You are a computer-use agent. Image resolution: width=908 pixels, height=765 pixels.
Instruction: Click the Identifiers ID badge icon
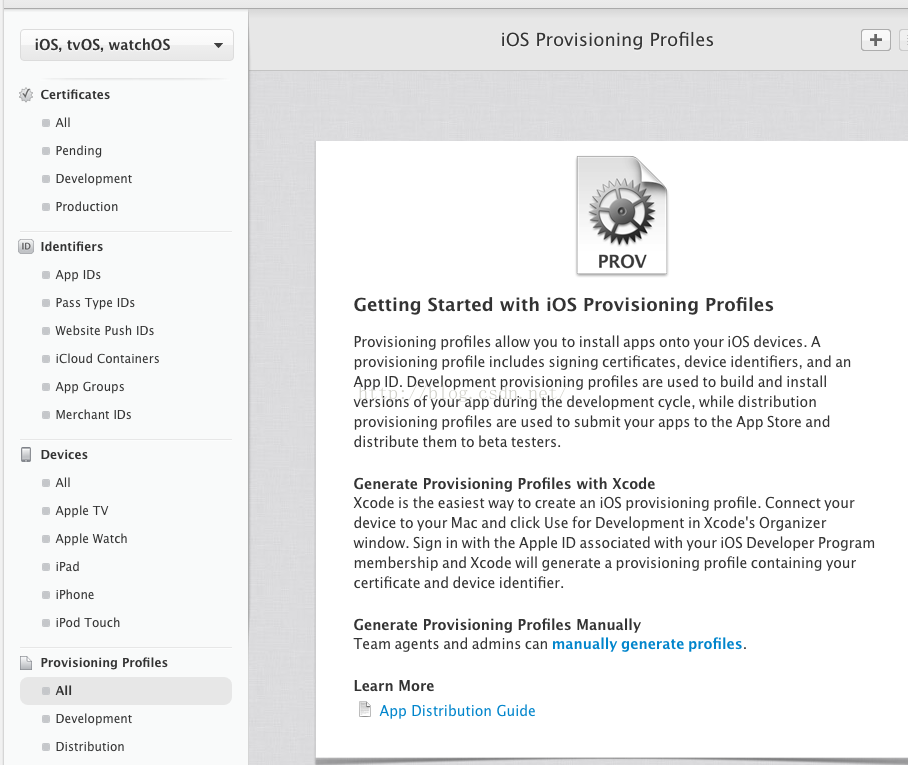coord(26,247)
